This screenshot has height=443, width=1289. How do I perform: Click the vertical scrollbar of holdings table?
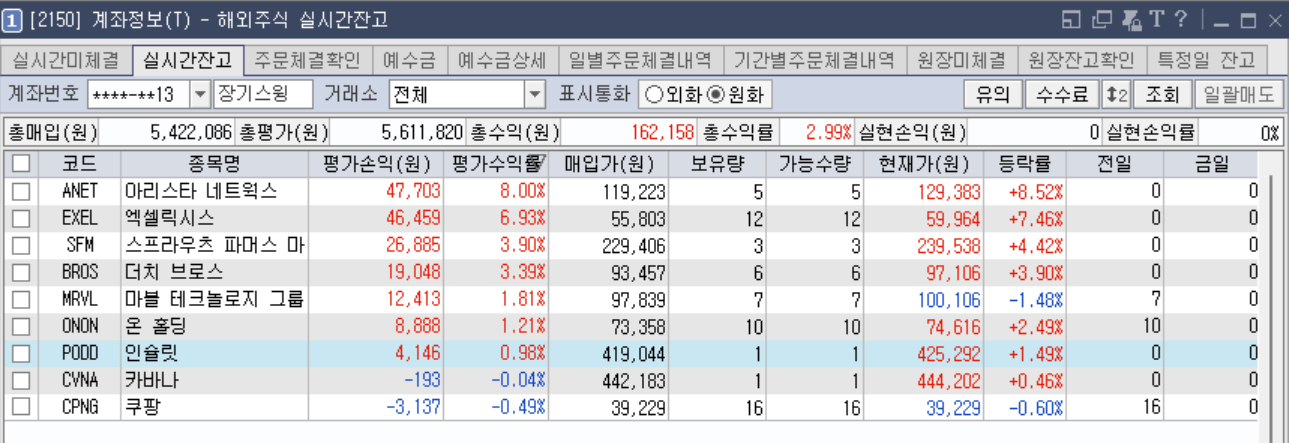click(x=1272, y=300)
